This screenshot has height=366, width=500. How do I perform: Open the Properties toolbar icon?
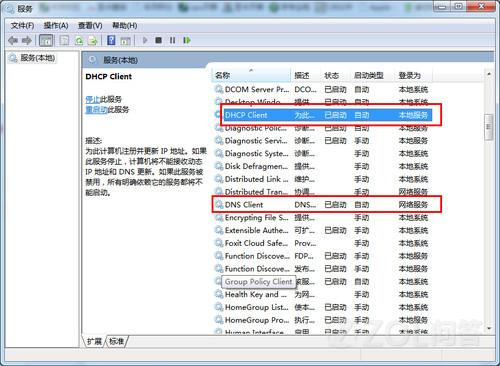tap(64, 40)
